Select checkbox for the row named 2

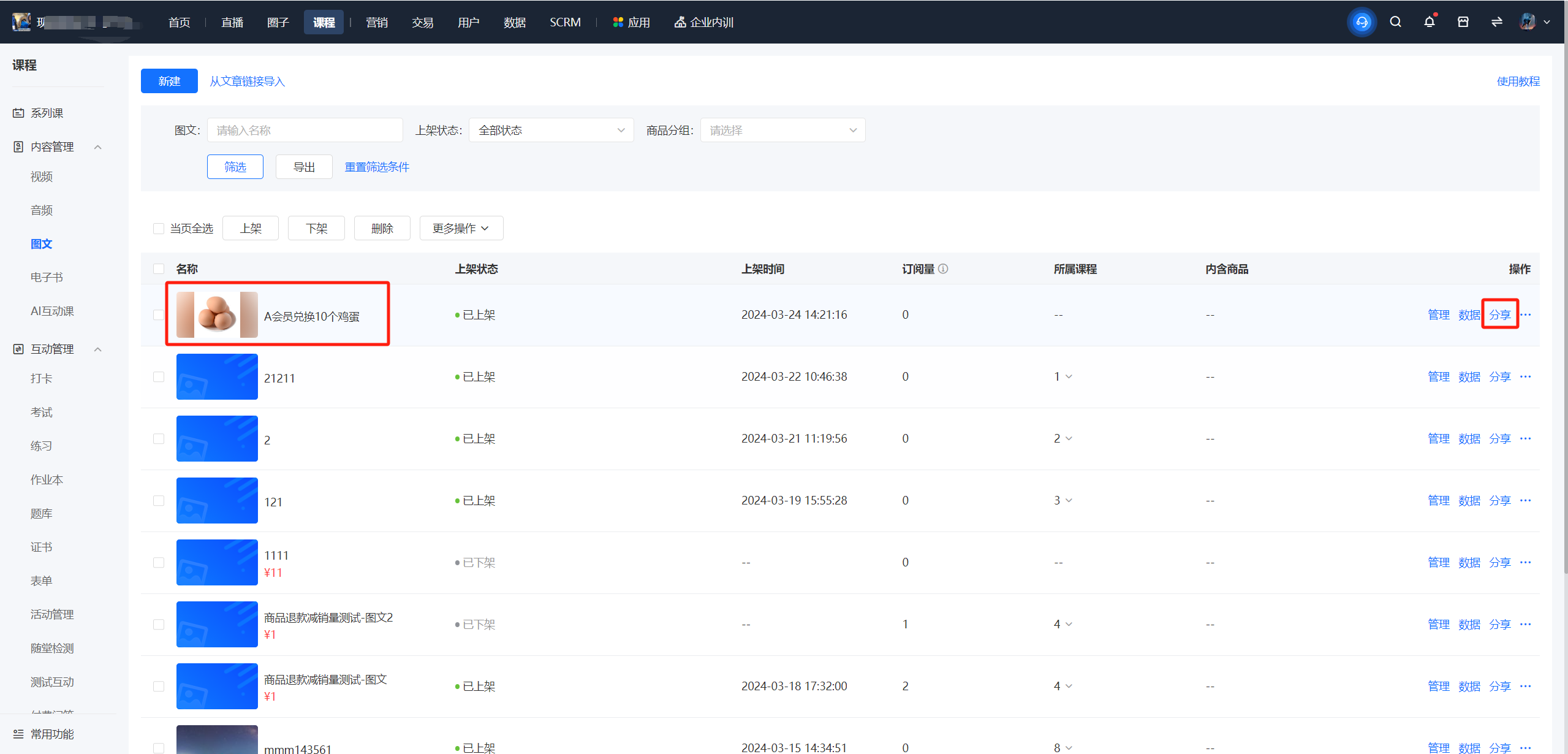point(159,438)
